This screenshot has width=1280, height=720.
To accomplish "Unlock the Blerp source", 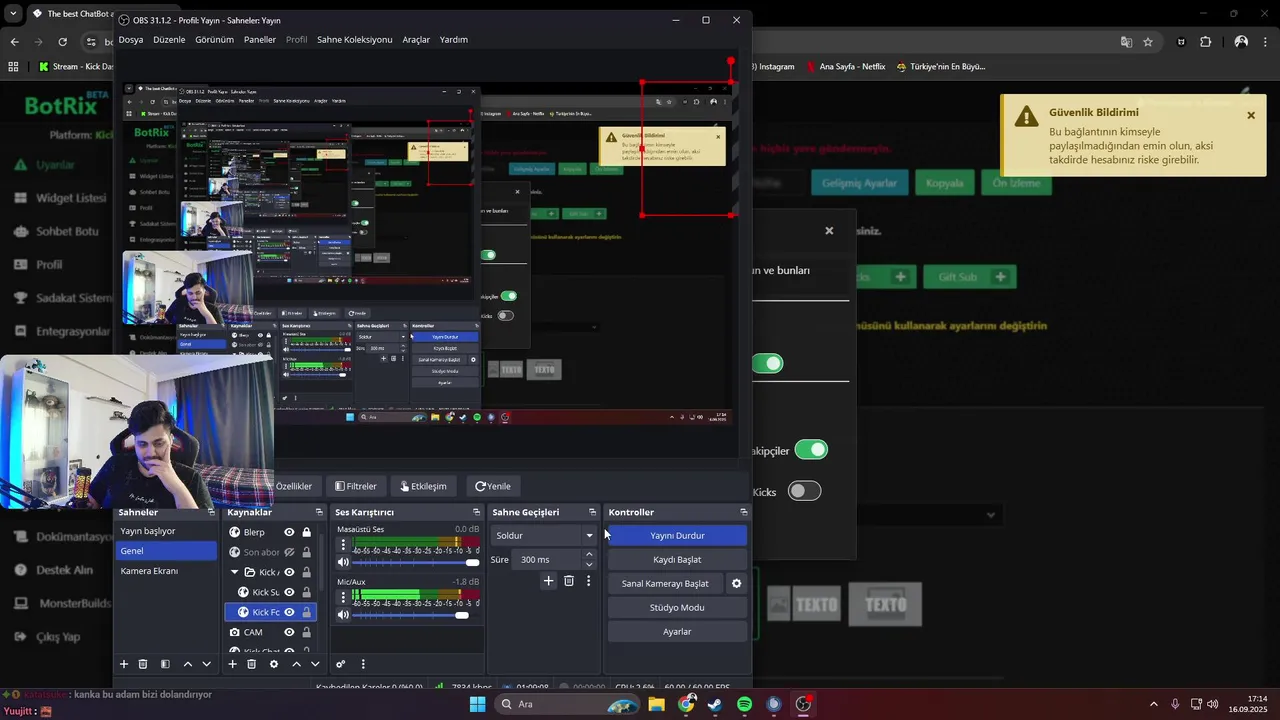I will click(x=307, y=532).
